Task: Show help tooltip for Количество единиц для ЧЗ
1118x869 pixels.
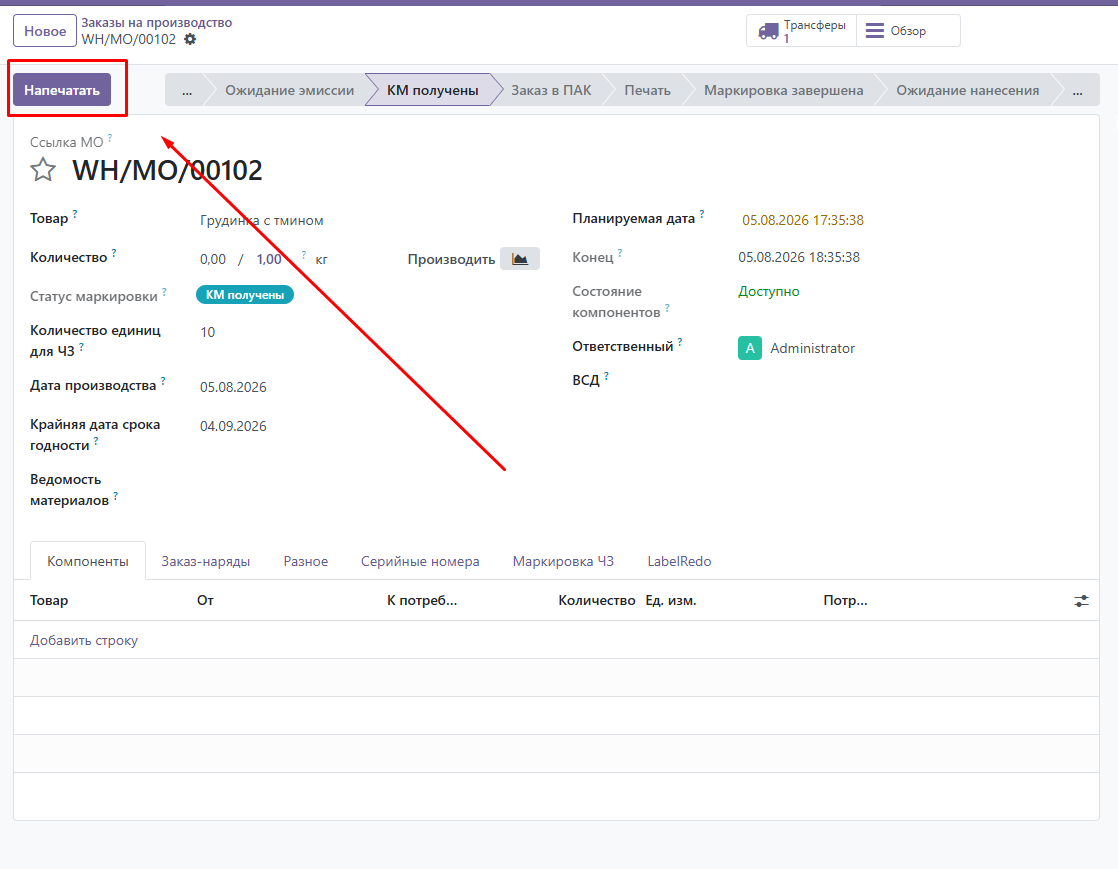Action: pyautogui.click(x=81, y=346)
